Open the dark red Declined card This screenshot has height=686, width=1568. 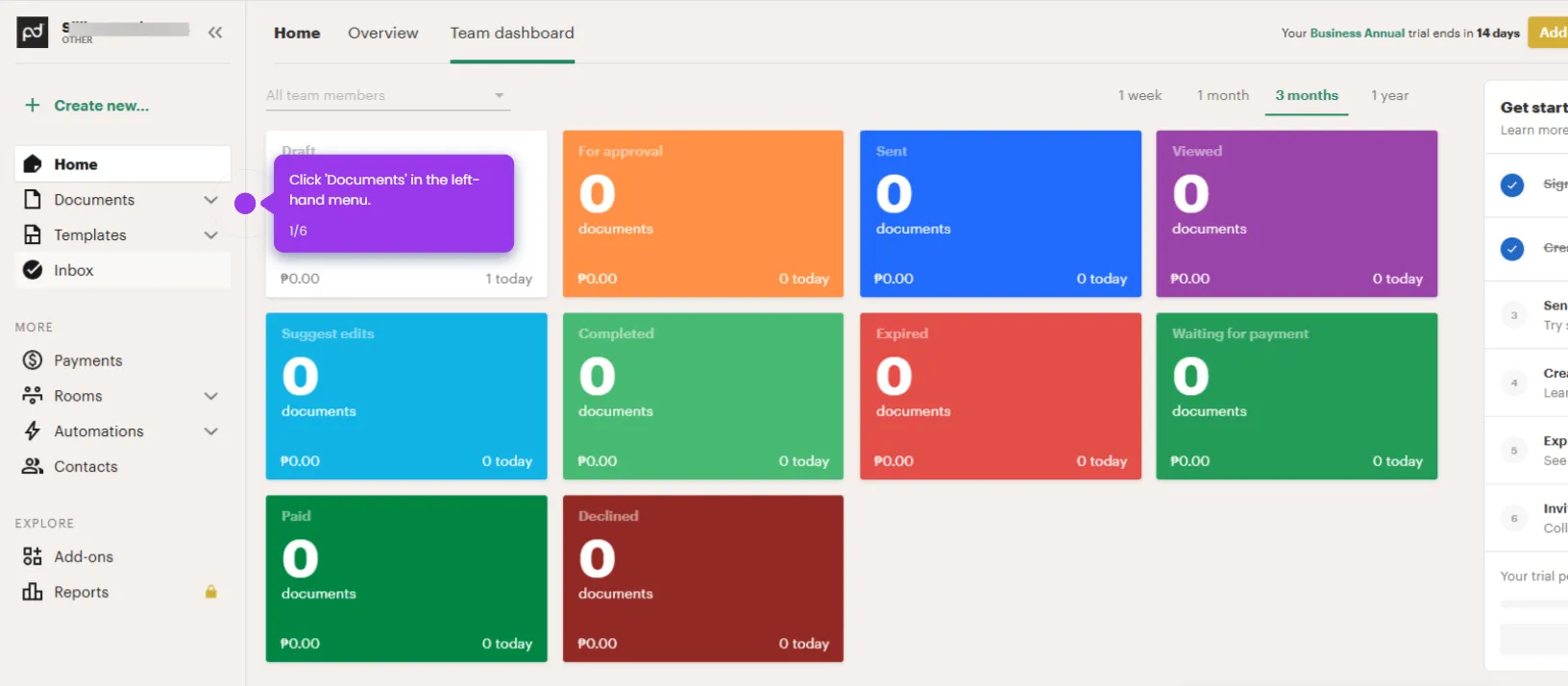click(x=703, y=578)
